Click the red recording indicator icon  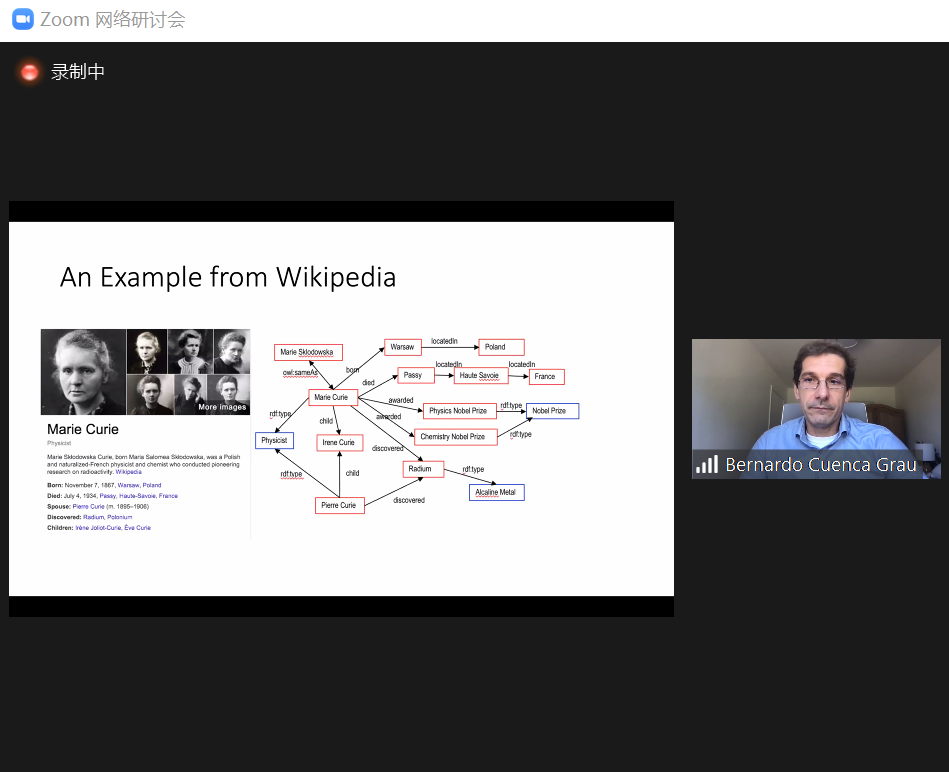[x=29, y=72]
